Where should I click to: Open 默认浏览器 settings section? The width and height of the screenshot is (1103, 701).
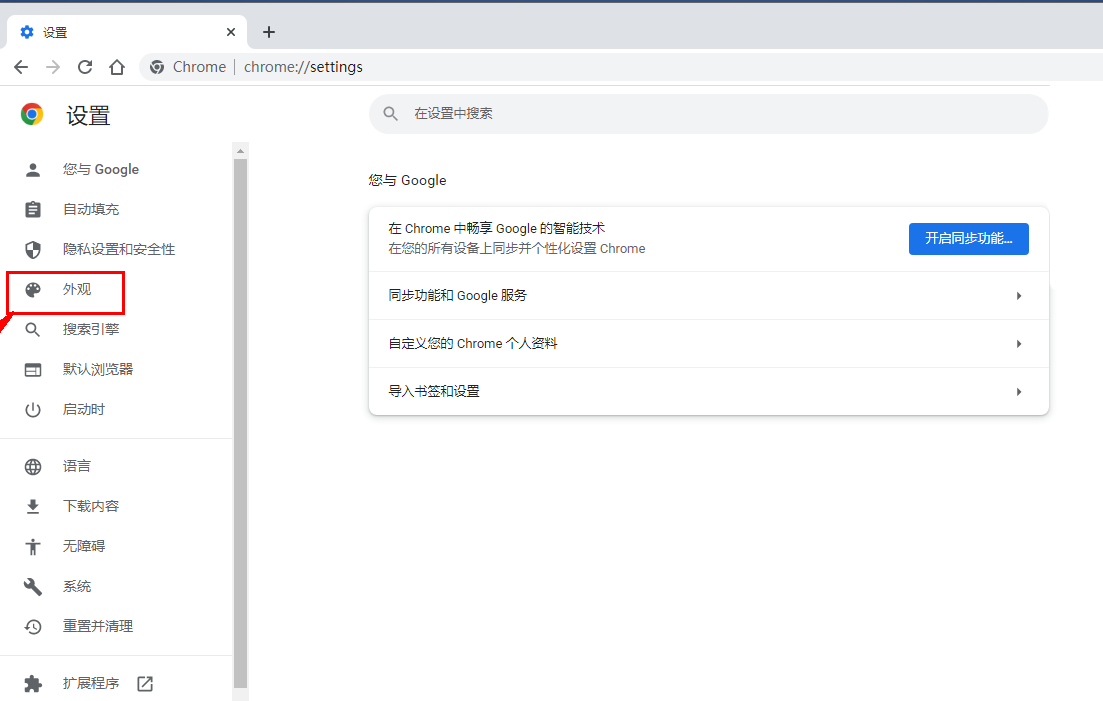[98, 370]
